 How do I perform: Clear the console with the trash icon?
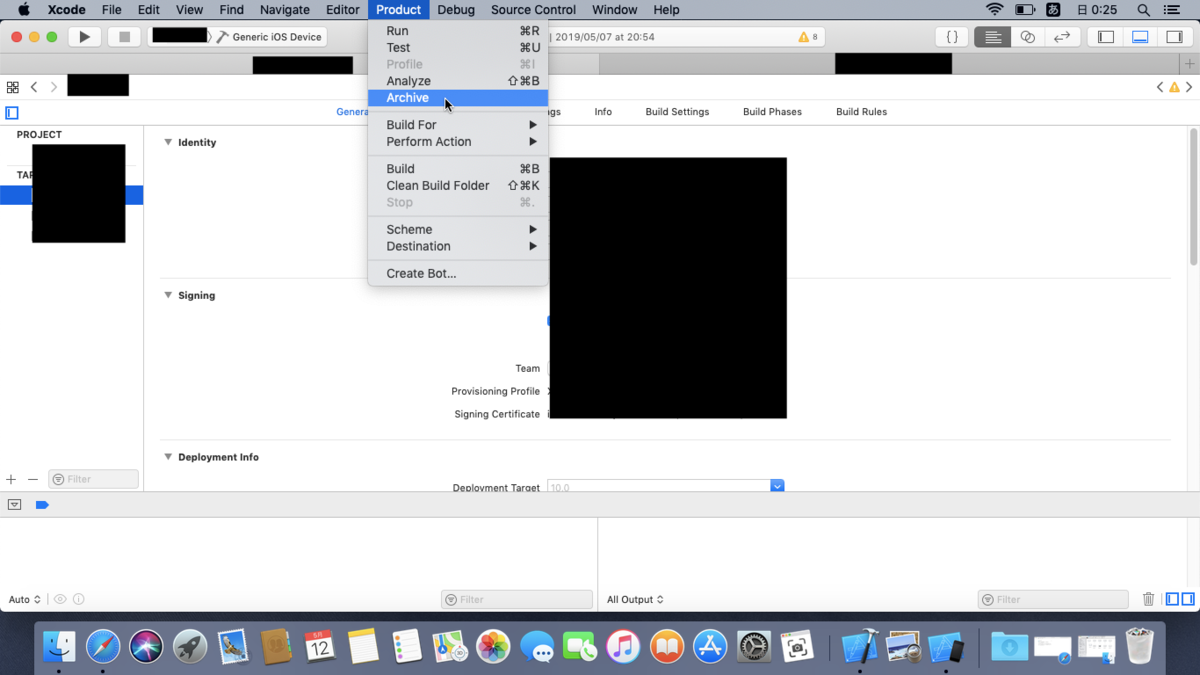(1148, 599)
